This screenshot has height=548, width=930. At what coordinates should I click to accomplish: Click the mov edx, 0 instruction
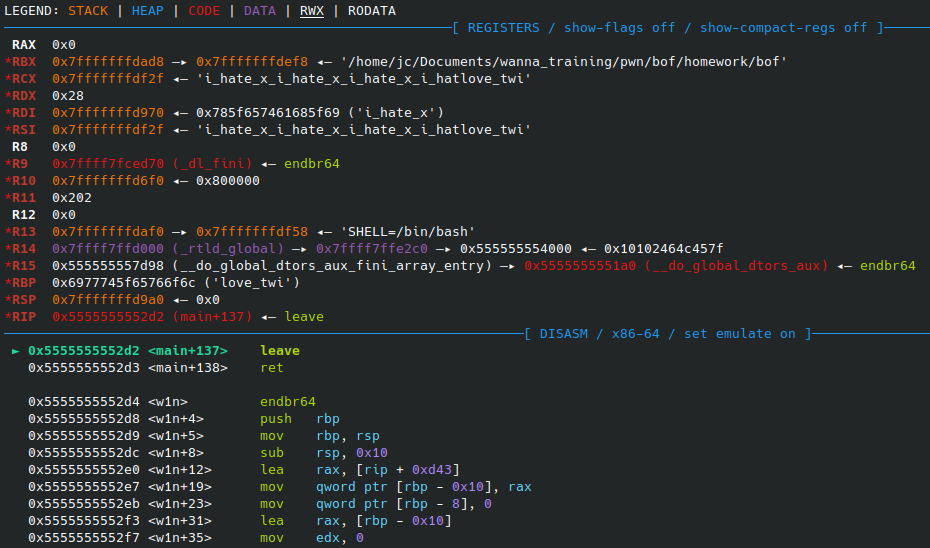(311, 538)
